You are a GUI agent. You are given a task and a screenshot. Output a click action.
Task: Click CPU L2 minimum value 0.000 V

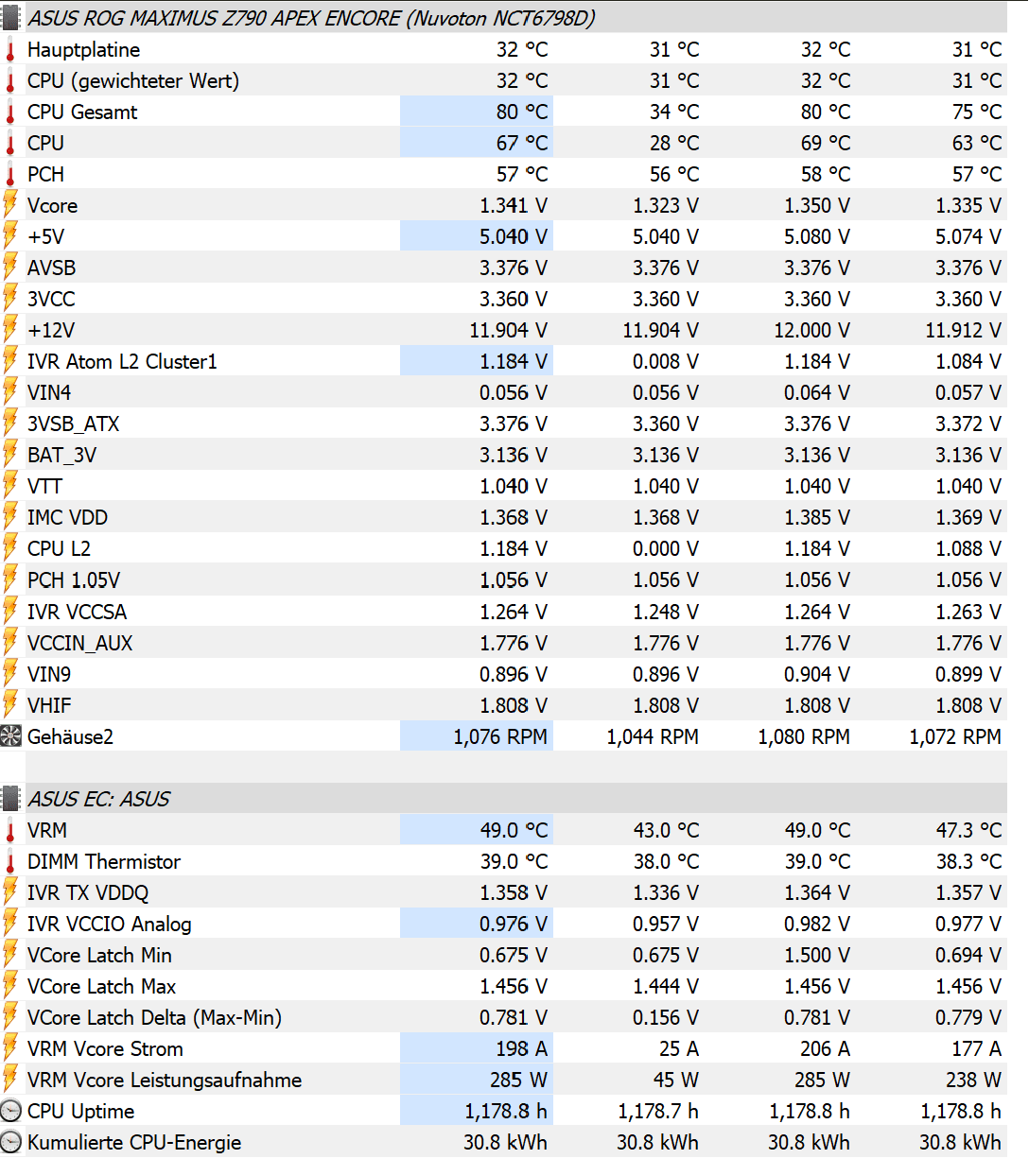click(x=666, y=548)
